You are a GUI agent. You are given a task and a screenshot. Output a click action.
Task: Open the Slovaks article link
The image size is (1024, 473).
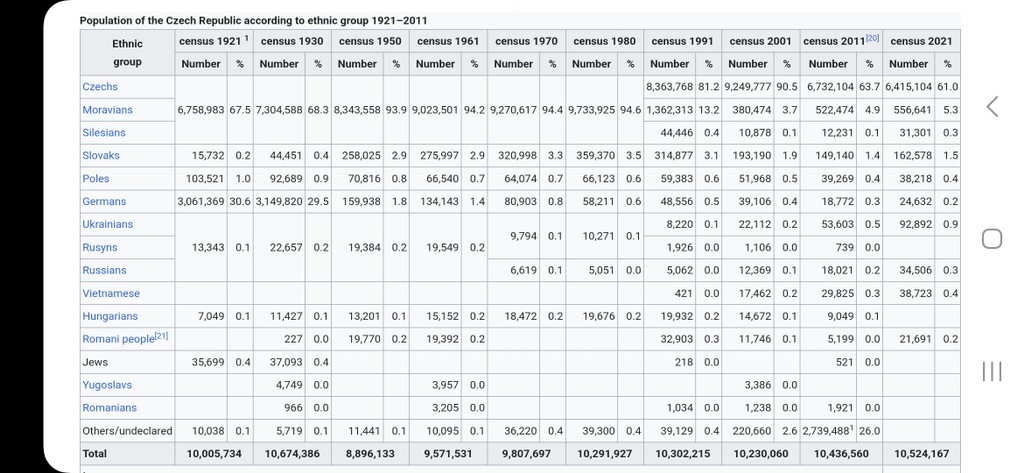pyautogui.click(x=101, y=155)
